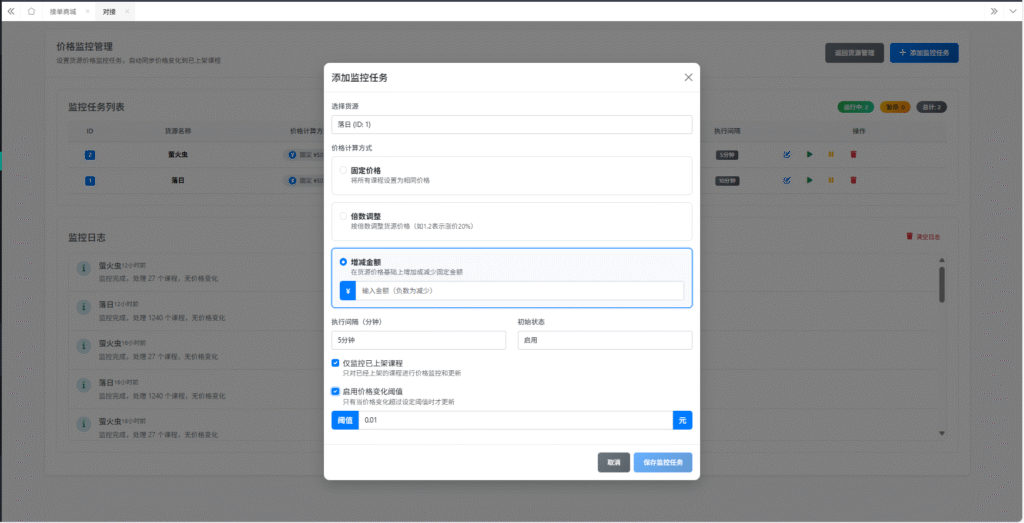Click red delete icon for 落日 row

[853, 180]
